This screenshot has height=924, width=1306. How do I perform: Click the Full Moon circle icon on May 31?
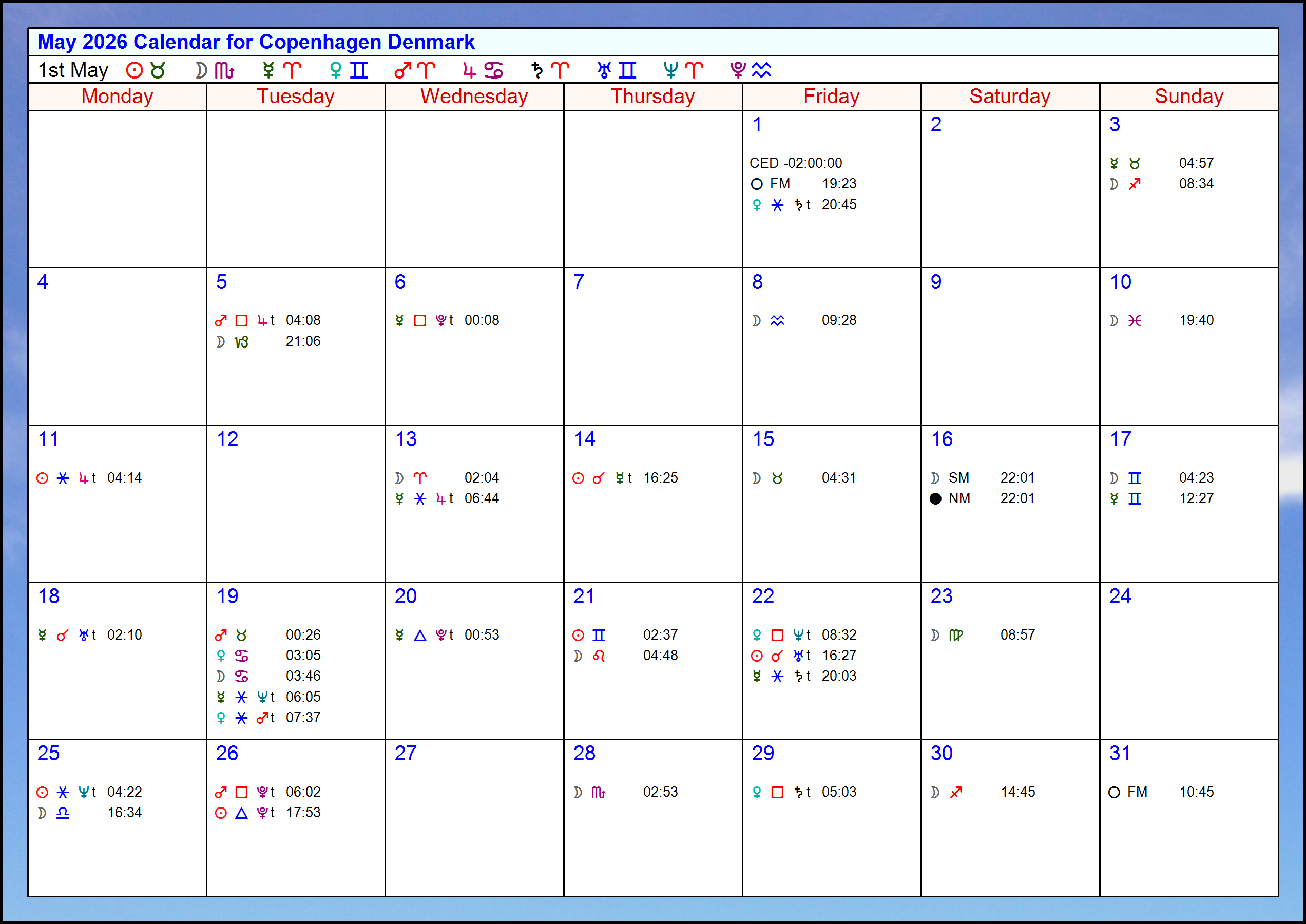[x=1113, y=793]
